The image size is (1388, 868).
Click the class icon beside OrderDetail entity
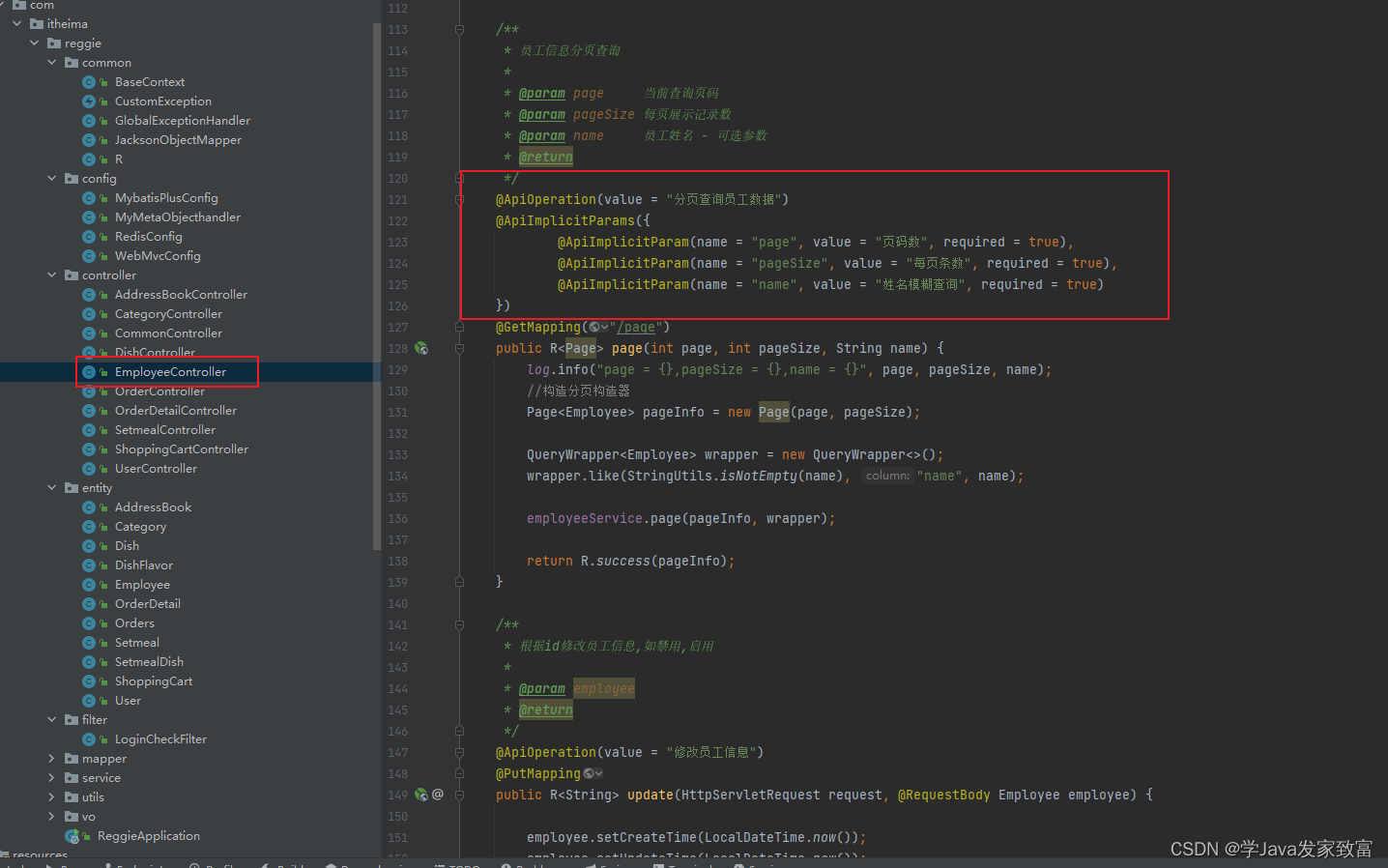[x=89, y=604]
